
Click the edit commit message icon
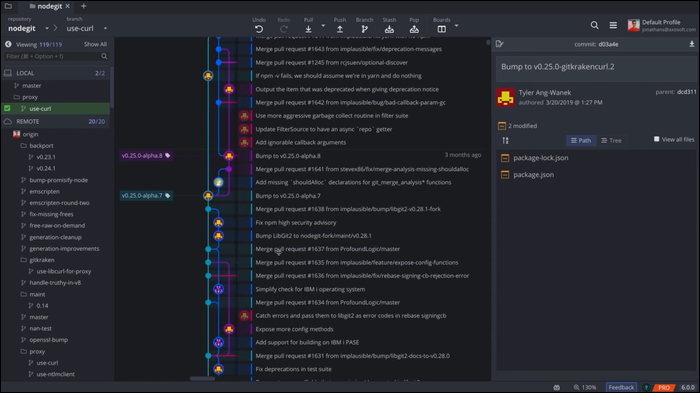(500, 44)
